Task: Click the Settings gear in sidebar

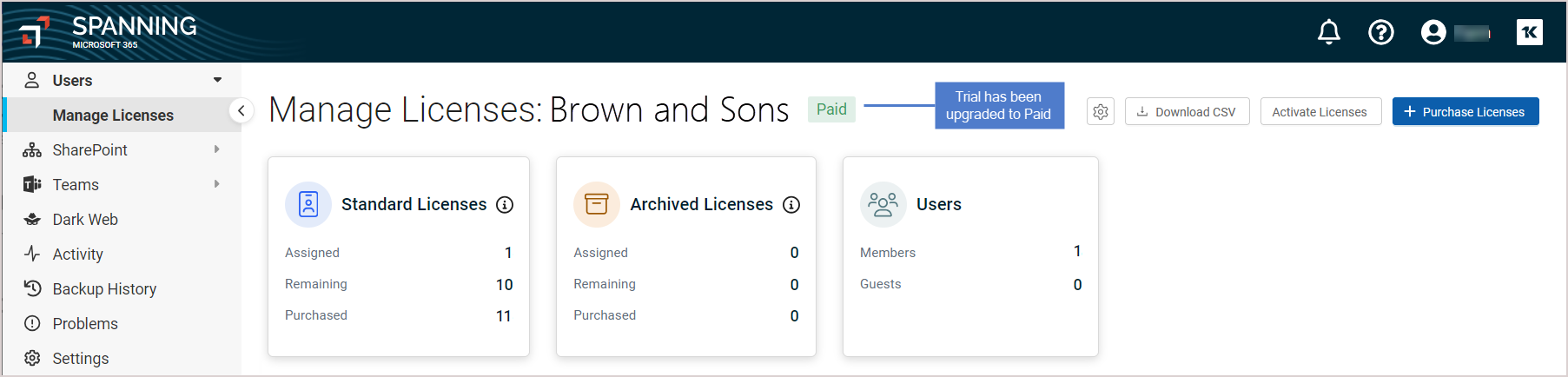Action: click(x=32, y=358)
